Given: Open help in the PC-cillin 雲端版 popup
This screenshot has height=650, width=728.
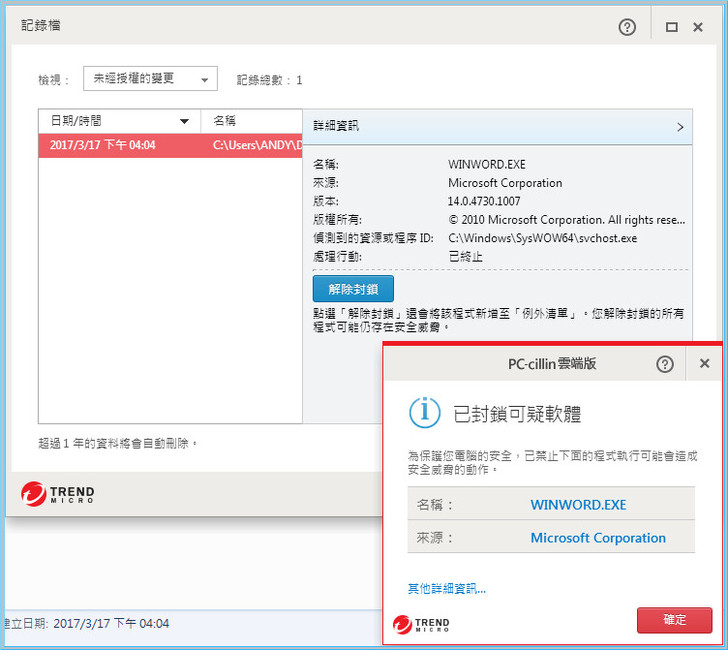Looking at the screenshot, I should click(x=664, y=364).
